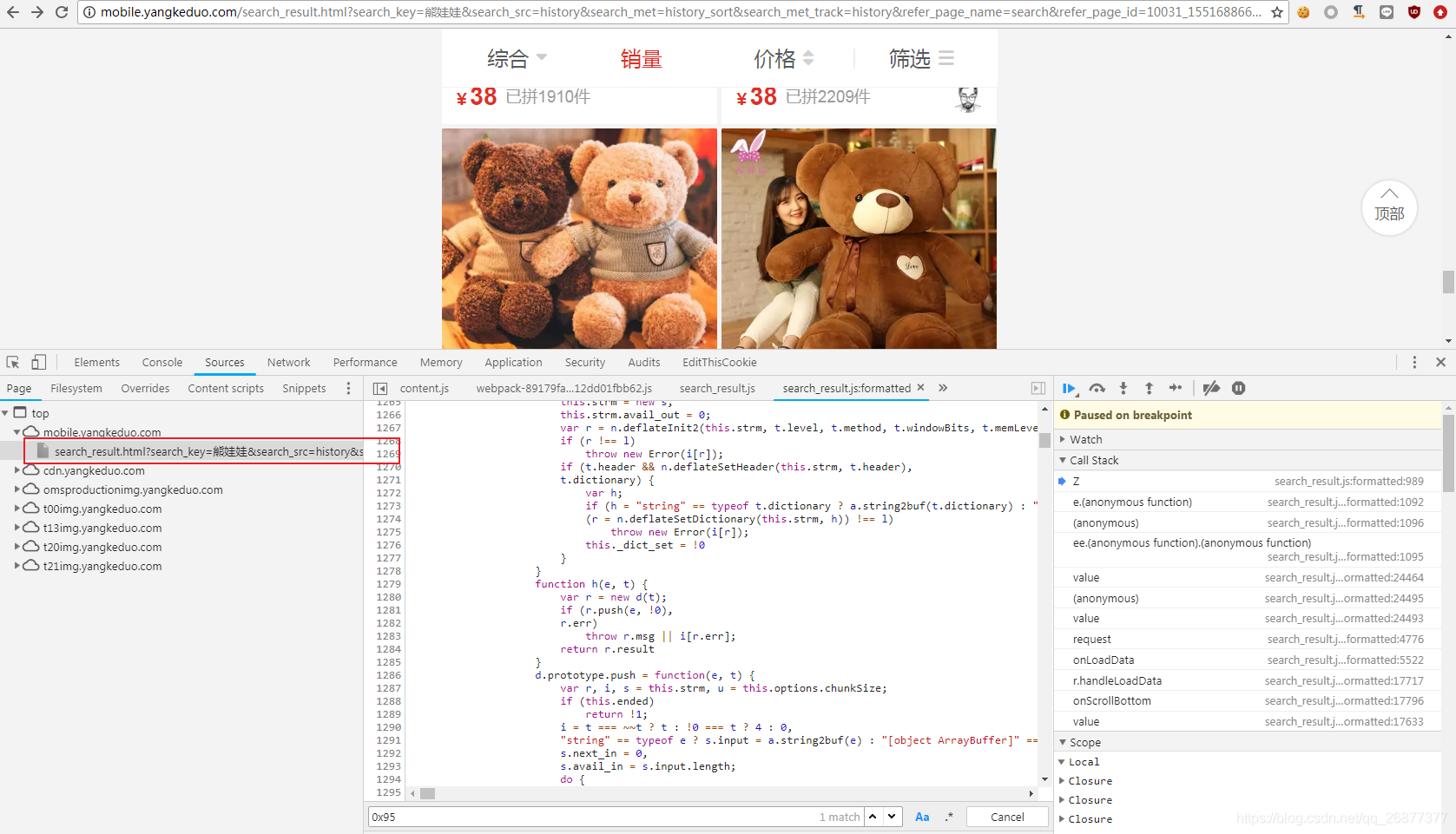Toggle regular expression search (.*)
This screenshot has height=834, width=1456.
pos(949,817)
